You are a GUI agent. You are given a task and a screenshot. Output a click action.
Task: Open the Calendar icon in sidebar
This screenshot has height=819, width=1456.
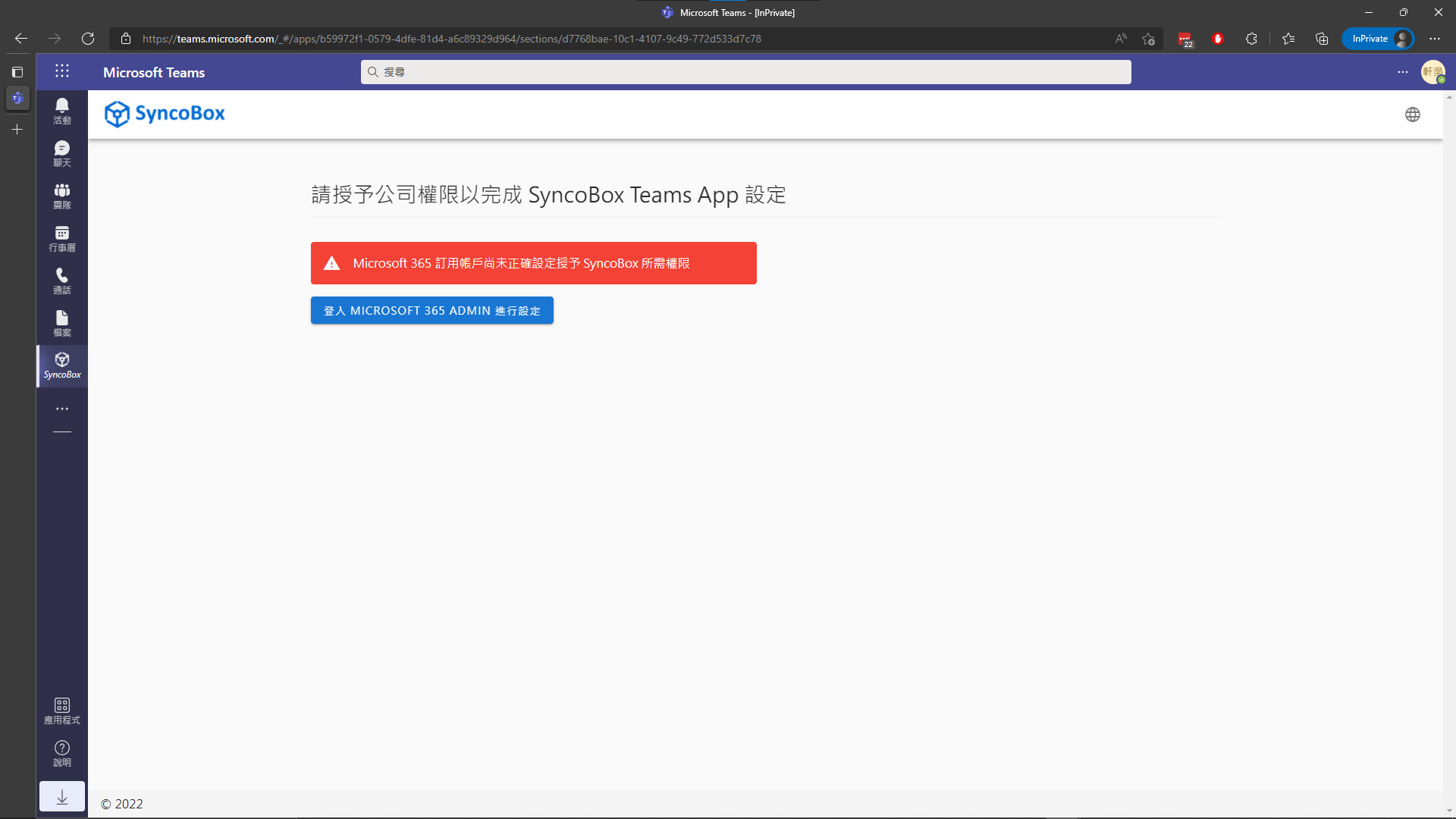coord(62,238)
